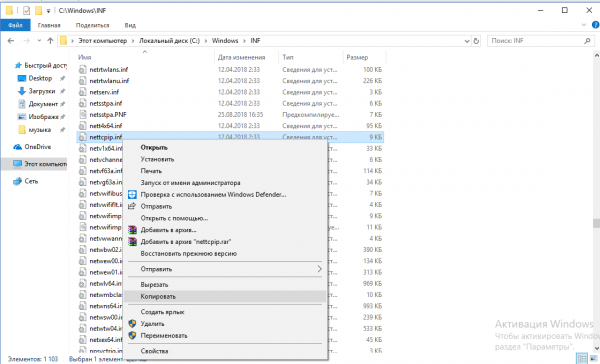This screenshot has height=364, width=600.
Task: Open музыка folder in navigation pane
Action: (x=39, y=130)
